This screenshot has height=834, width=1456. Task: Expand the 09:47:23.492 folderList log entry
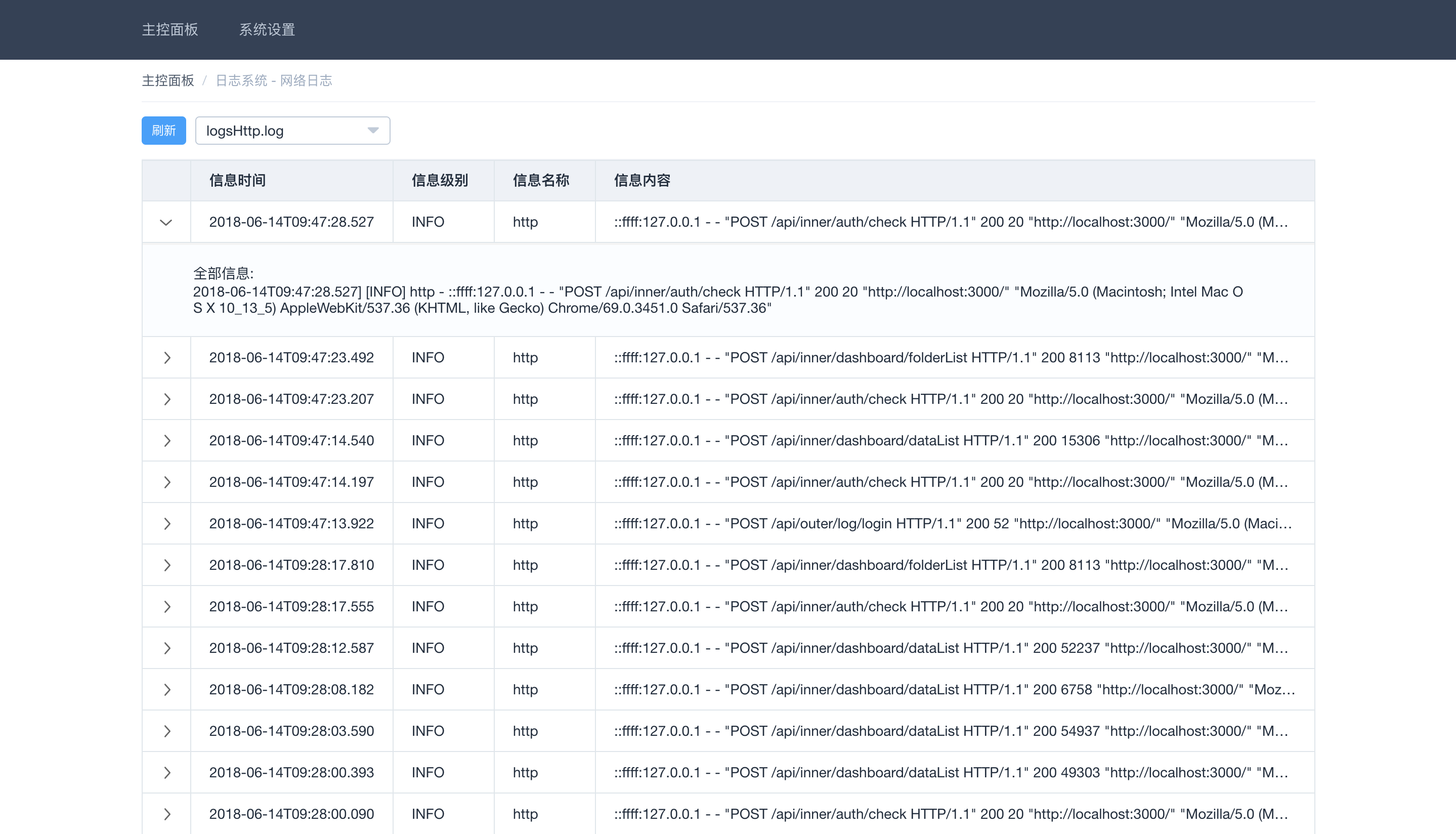pyautogui.click(x=167, y=357)
